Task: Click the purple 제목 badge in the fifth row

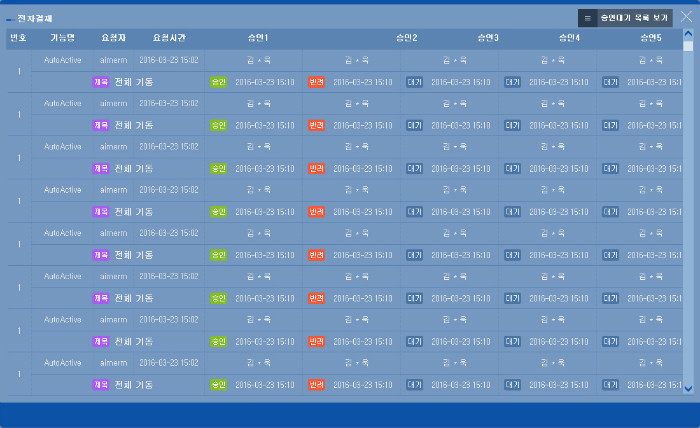Action: point(100,255)
